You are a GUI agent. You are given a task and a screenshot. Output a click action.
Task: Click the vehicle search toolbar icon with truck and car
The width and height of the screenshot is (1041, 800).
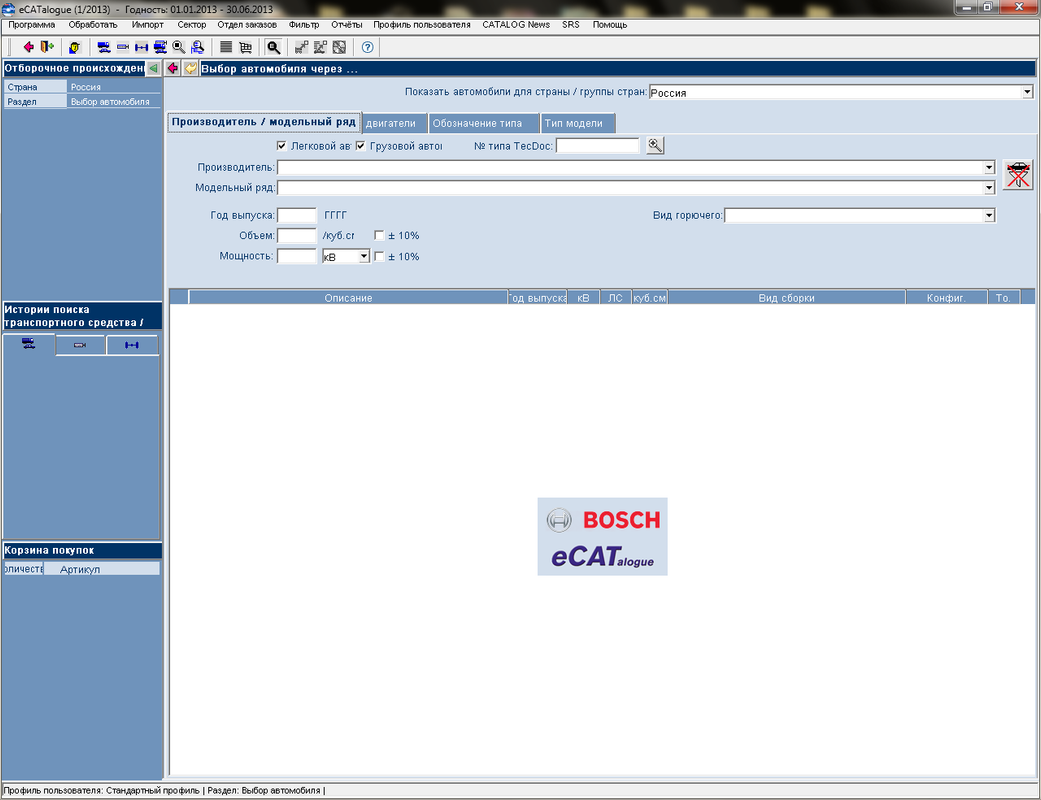coord(104,47)
